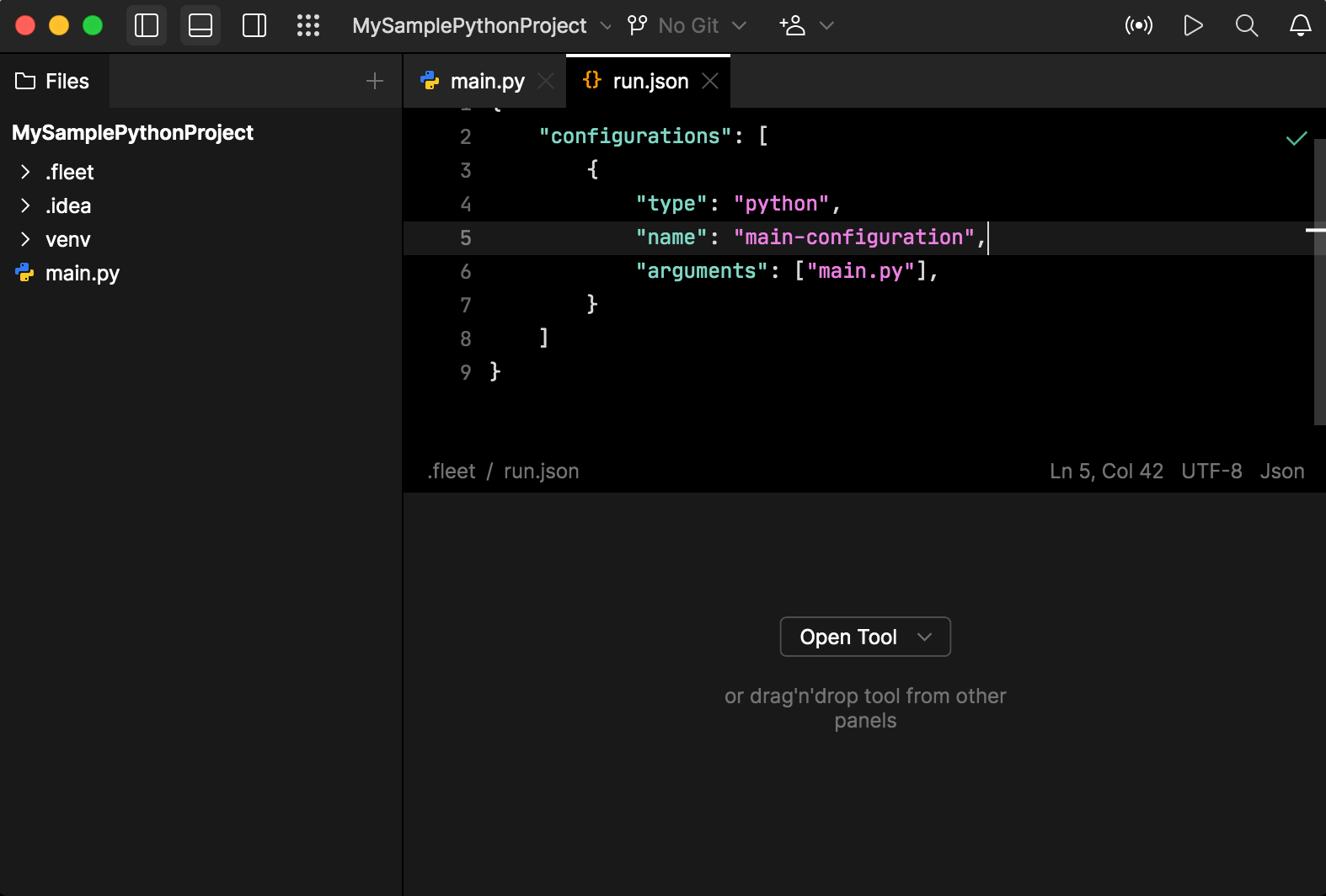Image resolution: width=1326 pixels, height=896 pixels.
Task: Click the Open Tool button
Action: (865, 637)
